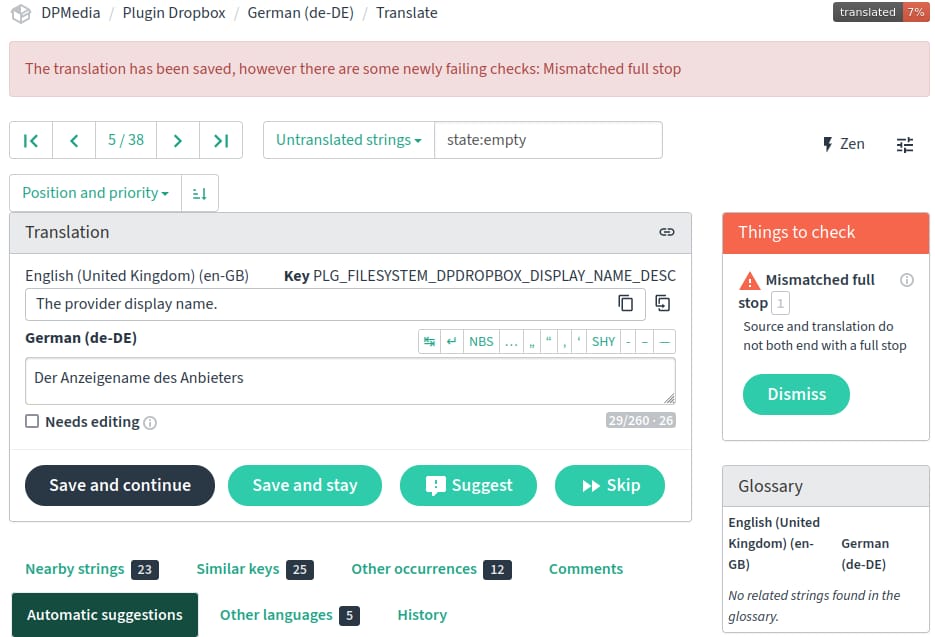Jump to the last string
The image size is (935, 637).
(x=221, y=140)
